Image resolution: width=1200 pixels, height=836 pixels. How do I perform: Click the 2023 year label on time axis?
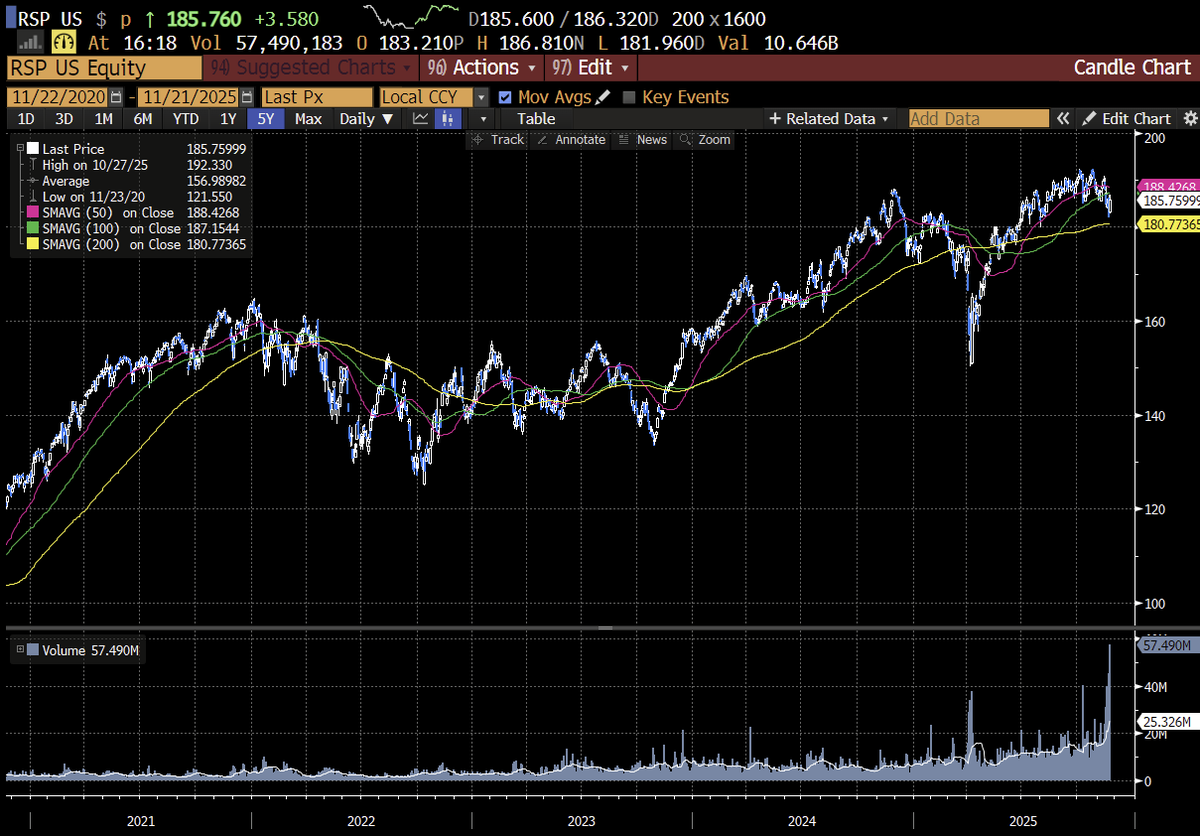point(581,821)
